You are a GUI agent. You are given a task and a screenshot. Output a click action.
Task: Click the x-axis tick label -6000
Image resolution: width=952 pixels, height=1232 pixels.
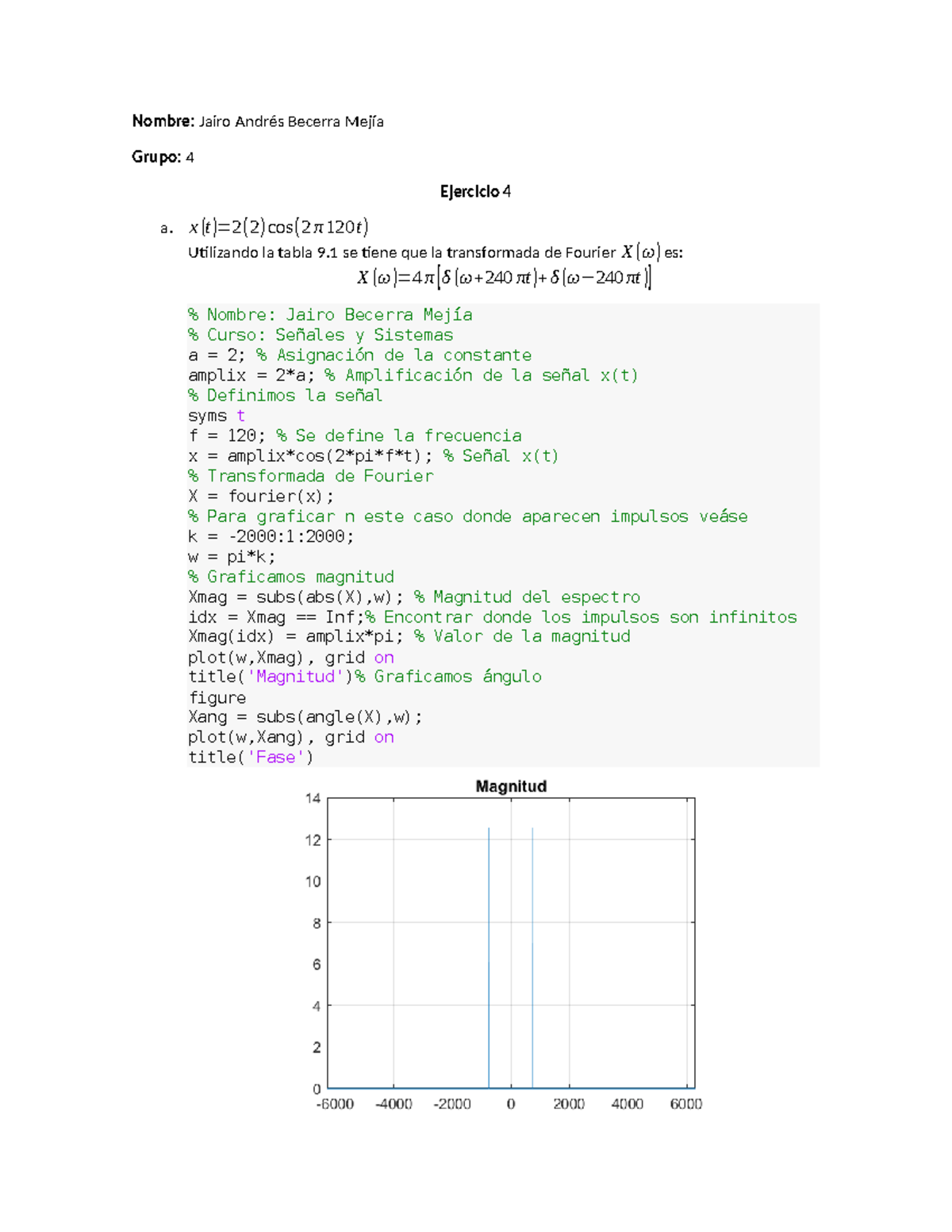[335, 1104]
